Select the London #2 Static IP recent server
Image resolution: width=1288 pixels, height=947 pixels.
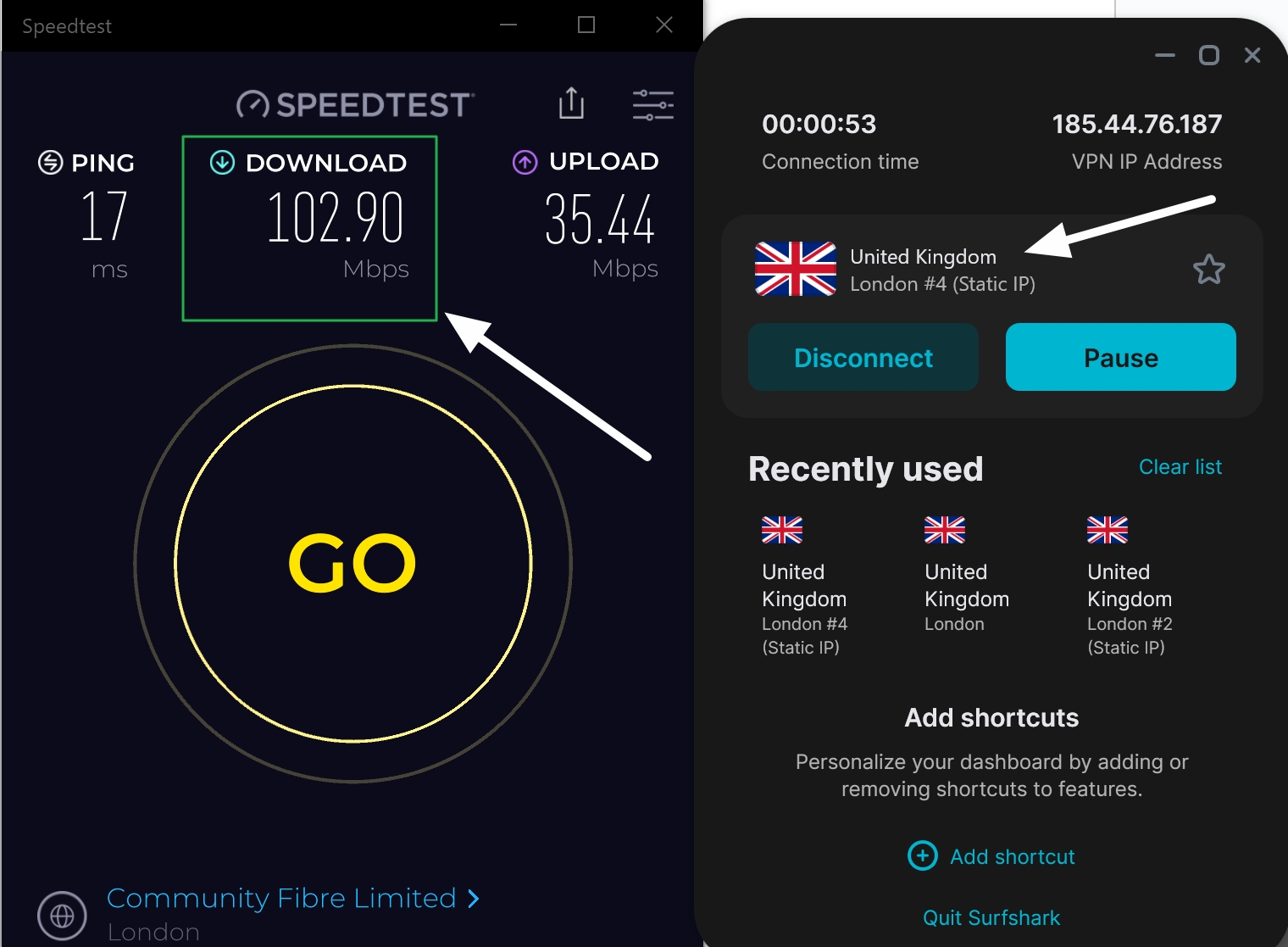pos(1129,585)
